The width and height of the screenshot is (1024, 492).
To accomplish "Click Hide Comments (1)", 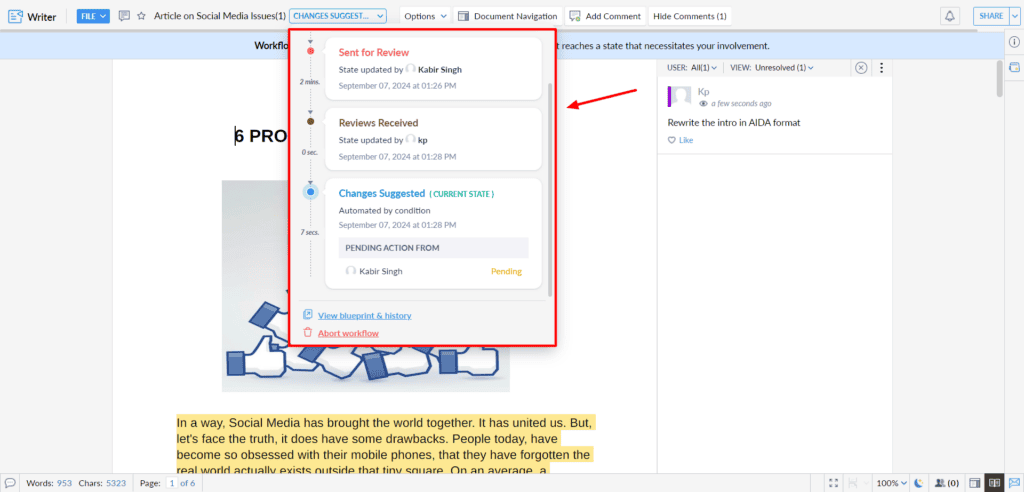I will [689, 16].
